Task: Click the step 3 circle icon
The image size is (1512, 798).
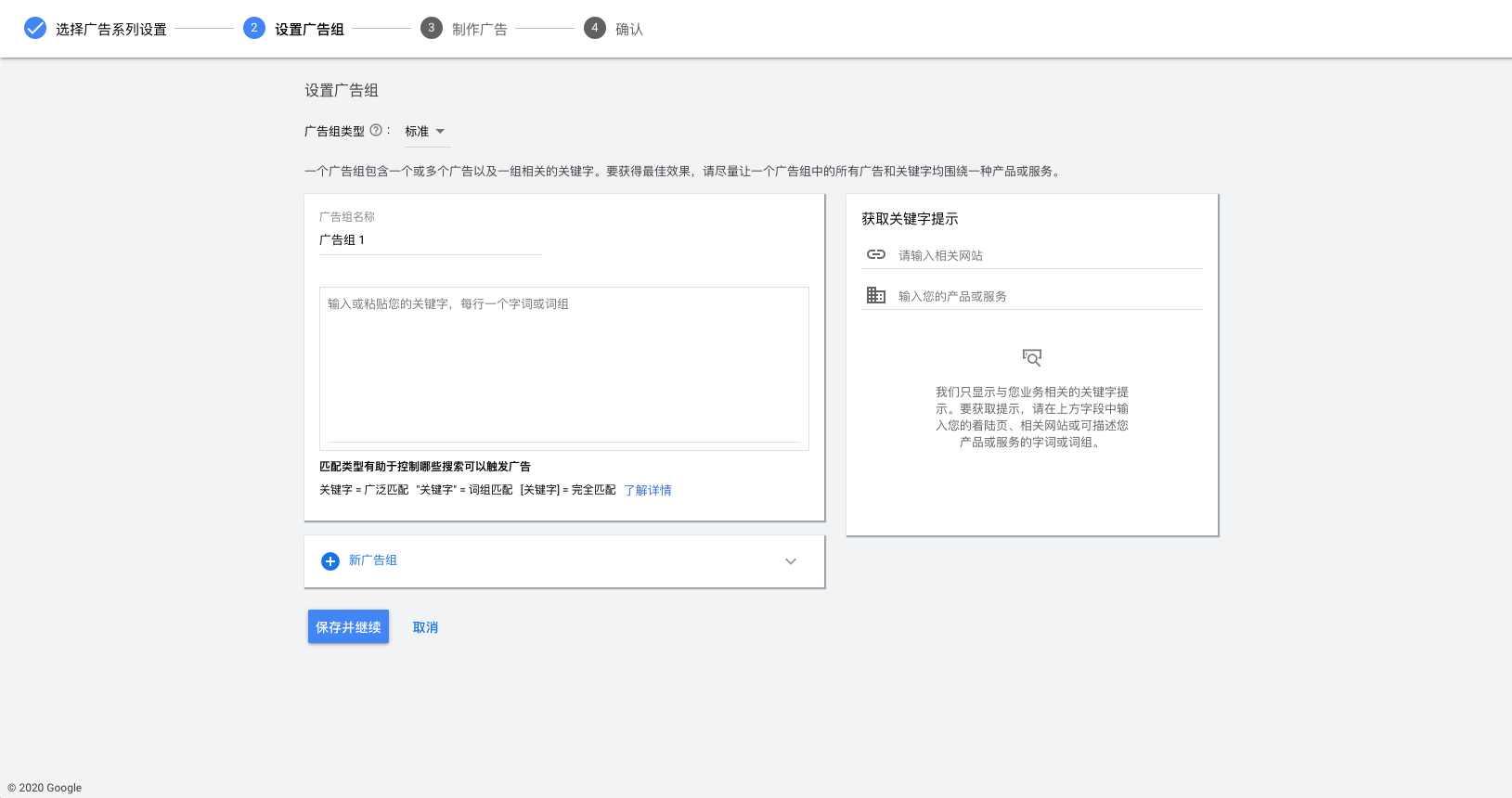Action: pyautogui.click(x=432, y=29)
